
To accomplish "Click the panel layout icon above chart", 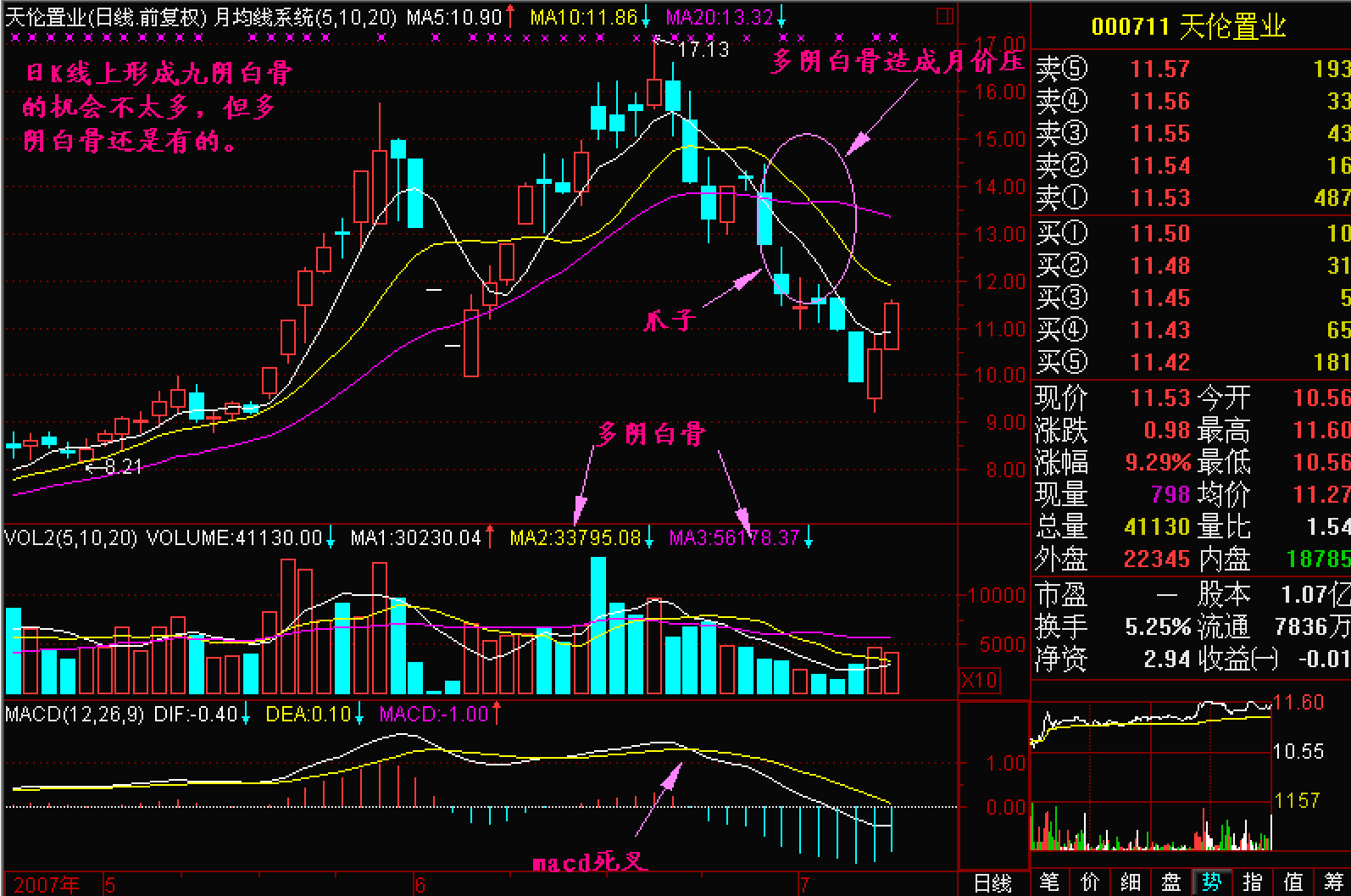I will 945,16.
